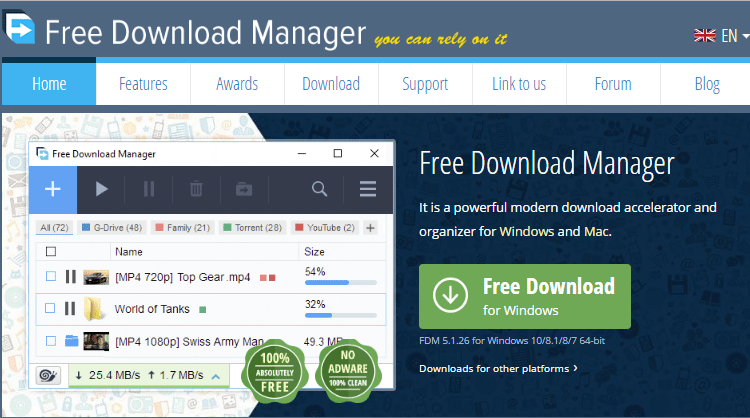Open the Home tab
The height and width of the screenshot is (418, 750).
pos(49,84)
